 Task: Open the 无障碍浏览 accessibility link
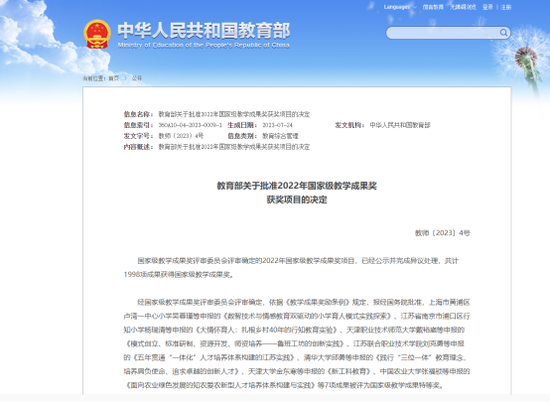tap(463, 7)
